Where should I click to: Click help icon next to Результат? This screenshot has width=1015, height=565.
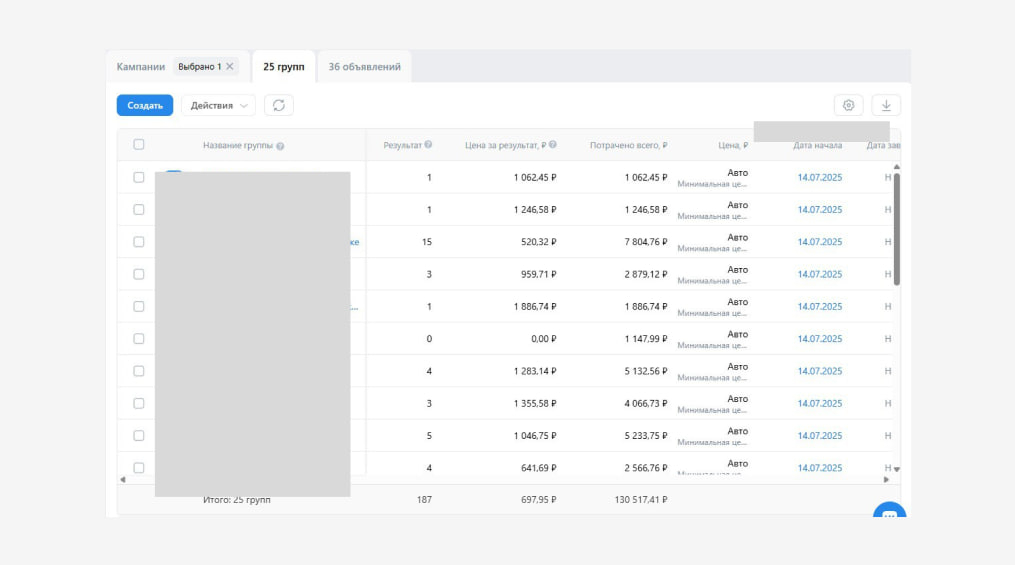[x=428, y=145]
